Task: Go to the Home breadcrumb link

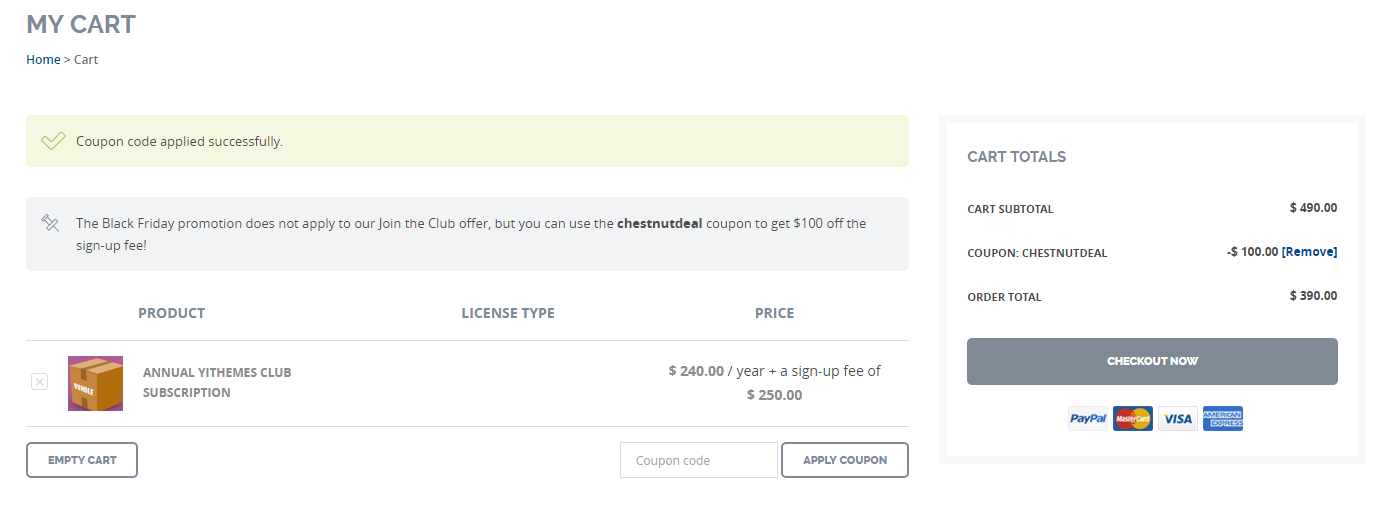Action: pyautogui.click(x=43, y=60)
